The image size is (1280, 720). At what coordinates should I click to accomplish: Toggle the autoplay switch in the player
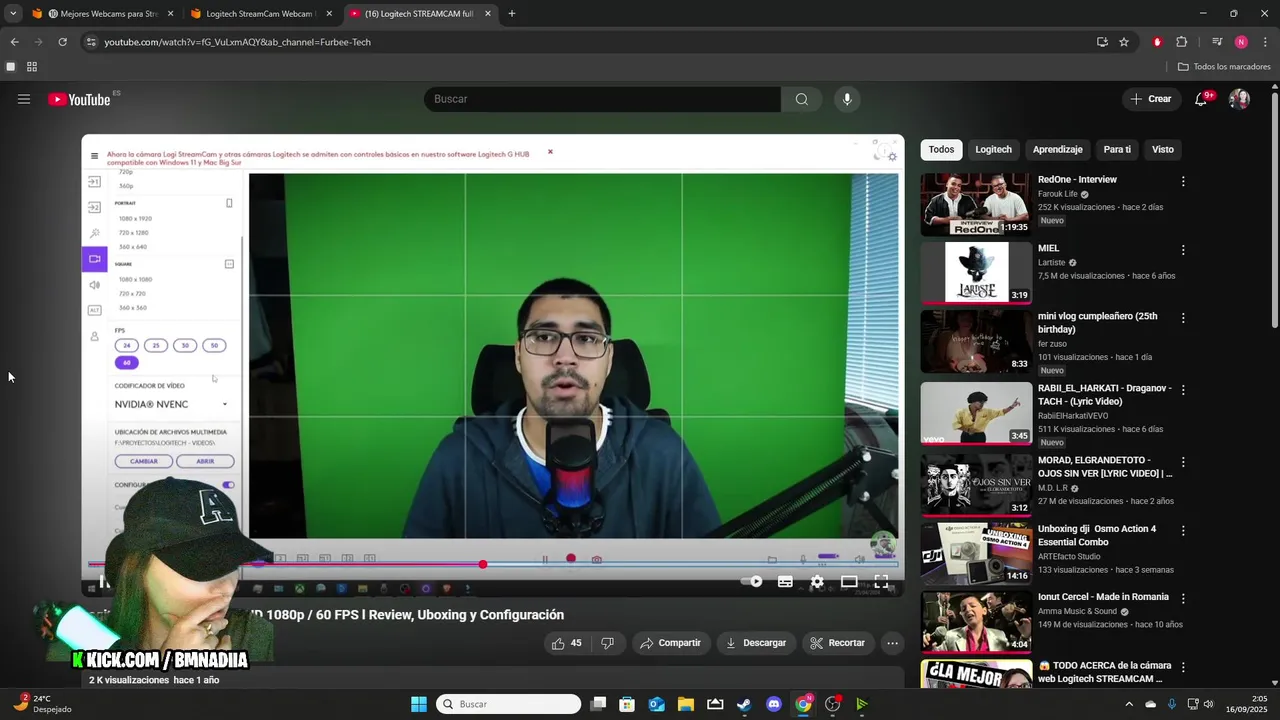pos(751,581)
